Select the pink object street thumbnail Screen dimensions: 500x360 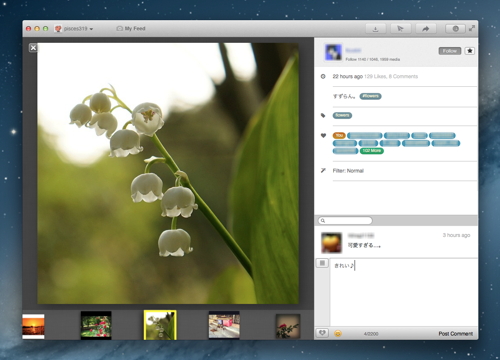click(224, 325)
